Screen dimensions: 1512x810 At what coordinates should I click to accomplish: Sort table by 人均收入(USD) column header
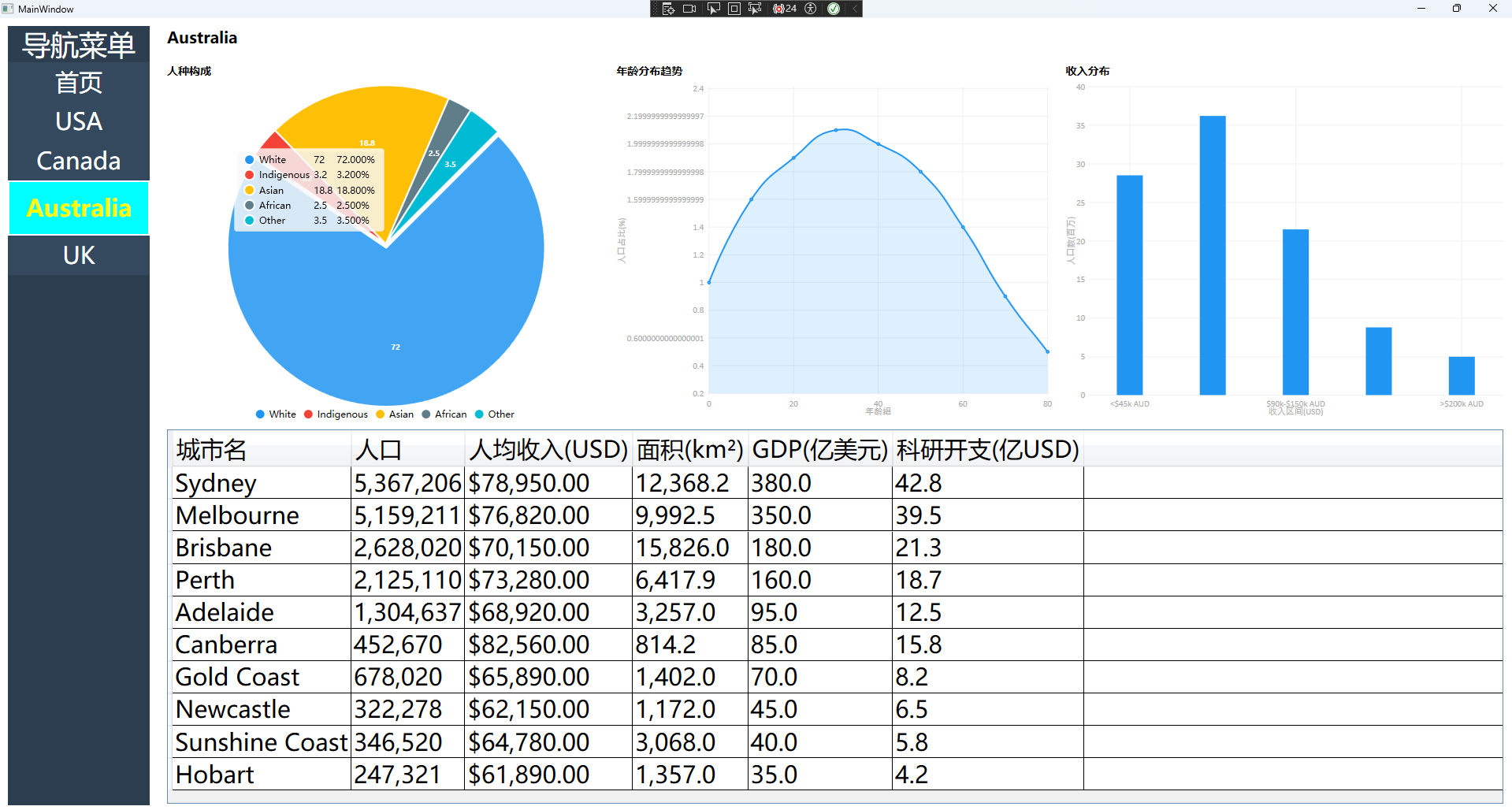548,449
